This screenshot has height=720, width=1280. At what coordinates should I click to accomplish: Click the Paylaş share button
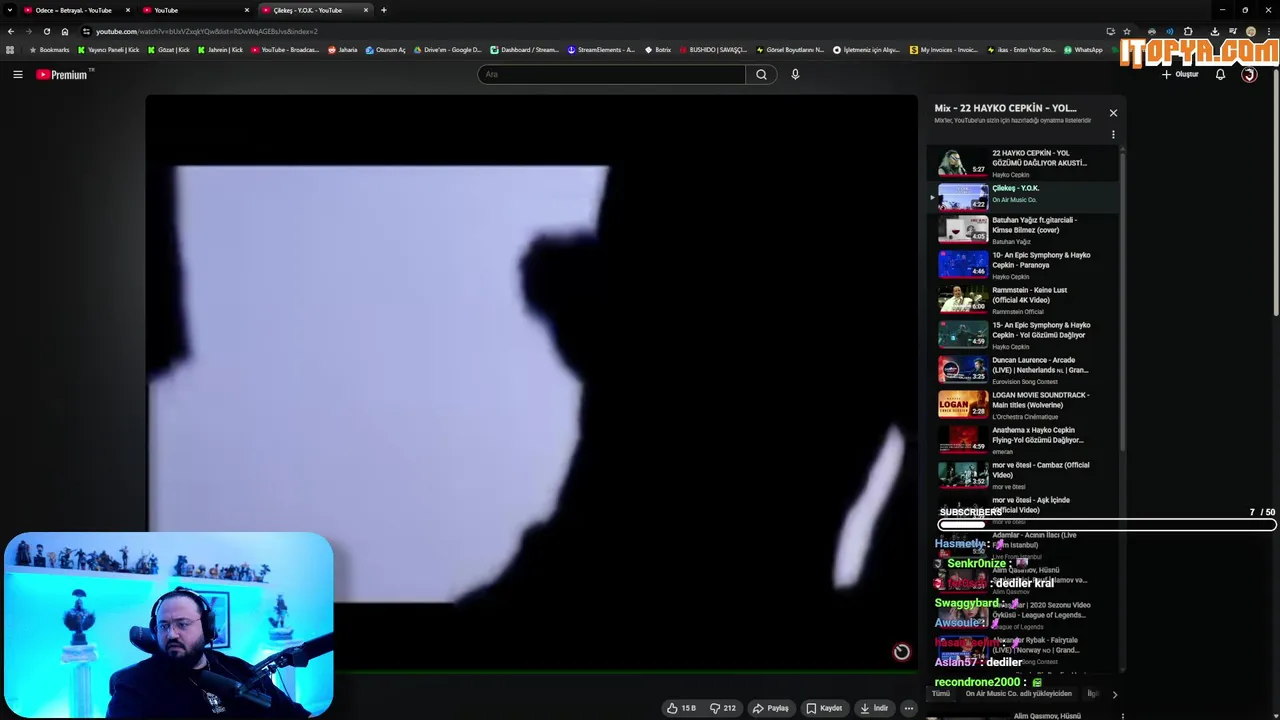point(771,708)
